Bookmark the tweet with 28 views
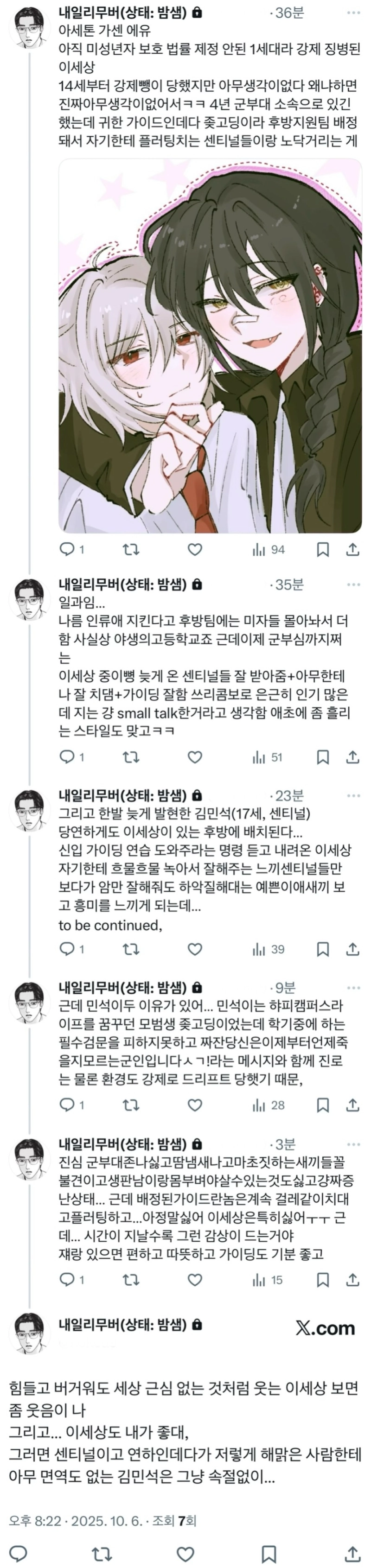 pos(323,1105)
